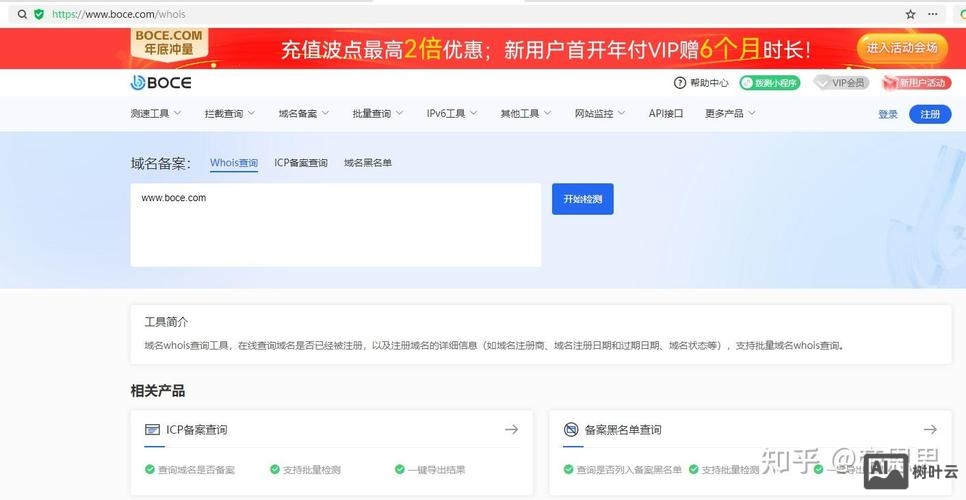This screenshot has height=500, width=966.
Task: Expand the 域名备案 dropdown menu
Action: point(304,113)
